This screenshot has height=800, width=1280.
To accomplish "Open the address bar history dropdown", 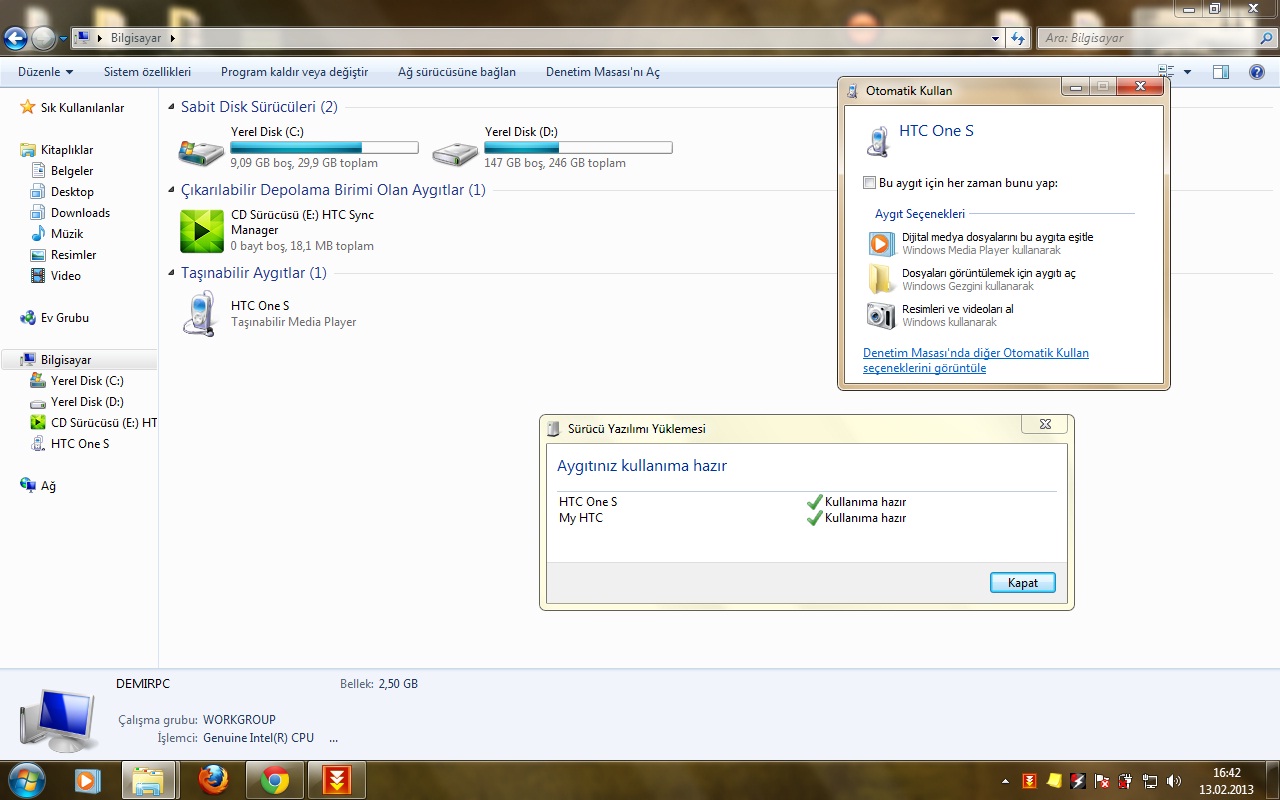I will (x=995, y=38).
